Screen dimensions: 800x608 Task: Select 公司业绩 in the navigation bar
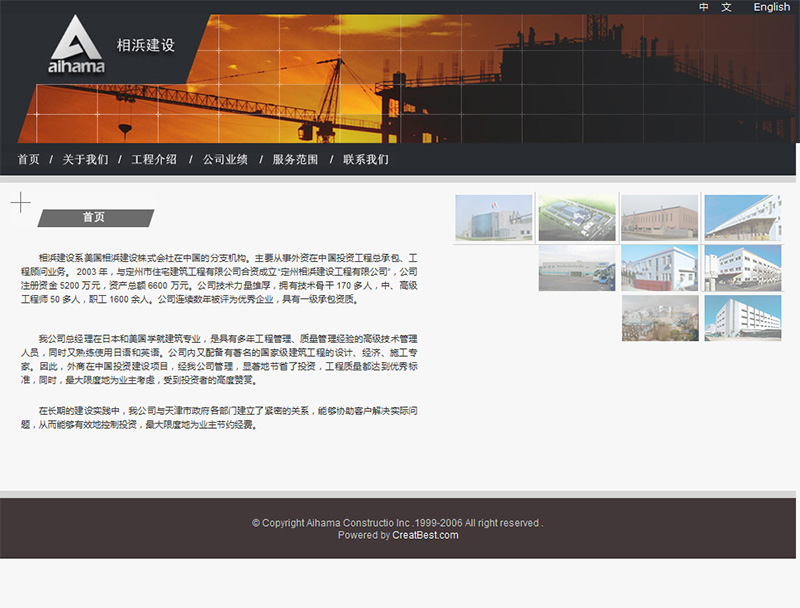(x=225, y=159)
